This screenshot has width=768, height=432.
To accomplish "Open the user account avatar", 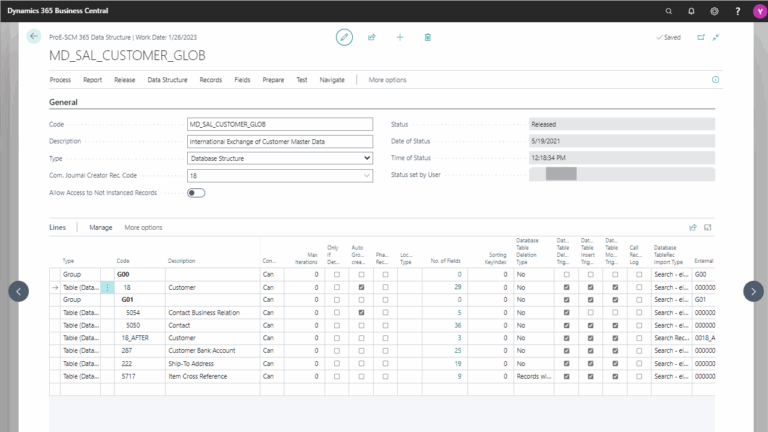I will tap(760, 11).
